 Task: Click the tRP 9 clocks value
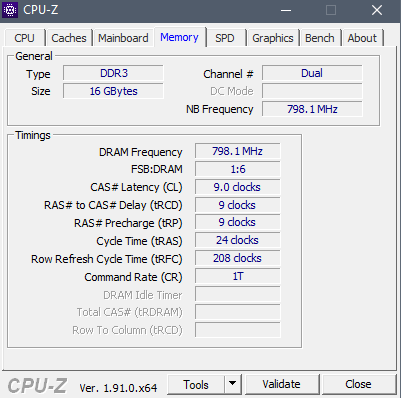238,222
